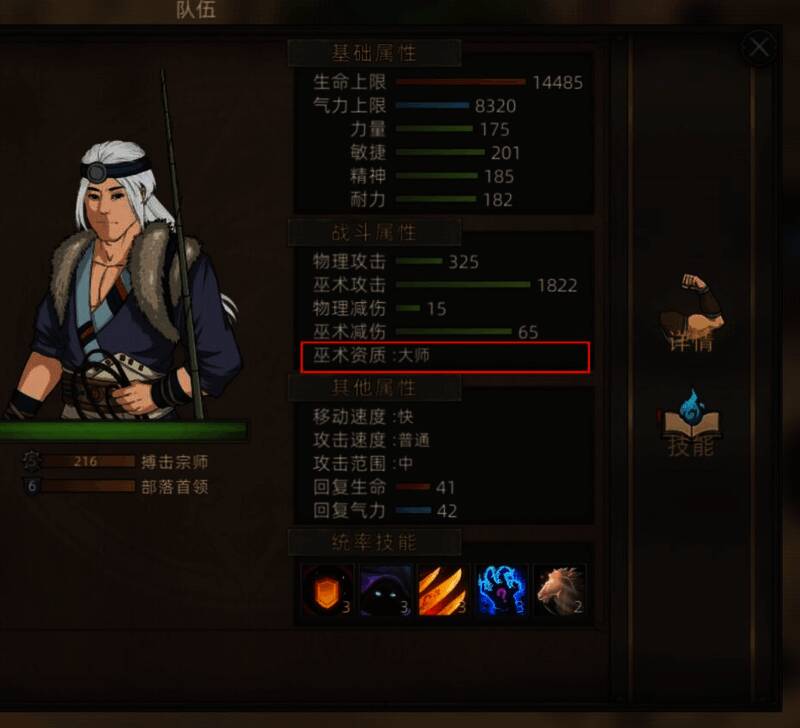The image size is (800, 728).
Task: Click the level 6 shield badge
Action: [x=32, y=486]
